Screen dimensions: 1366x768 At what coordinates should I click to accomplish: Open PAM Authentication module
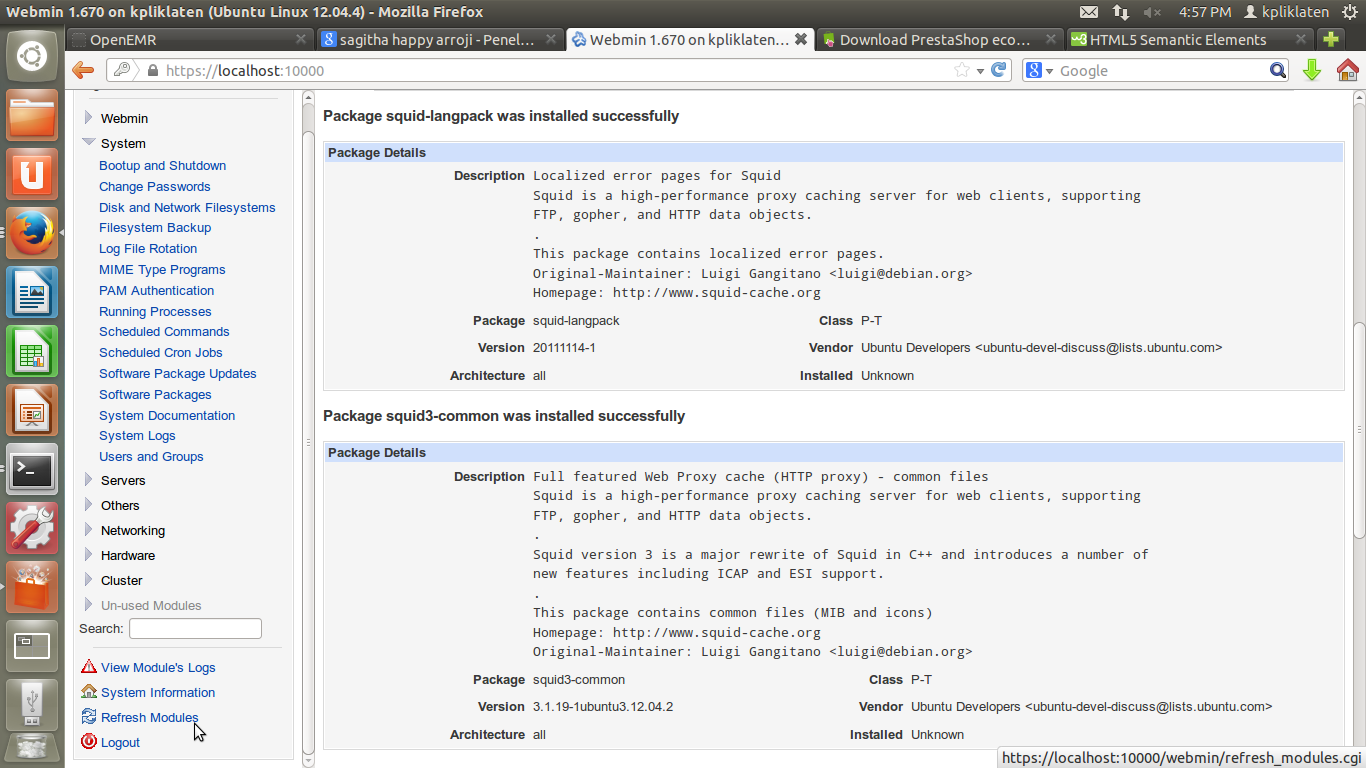[156, 291]
